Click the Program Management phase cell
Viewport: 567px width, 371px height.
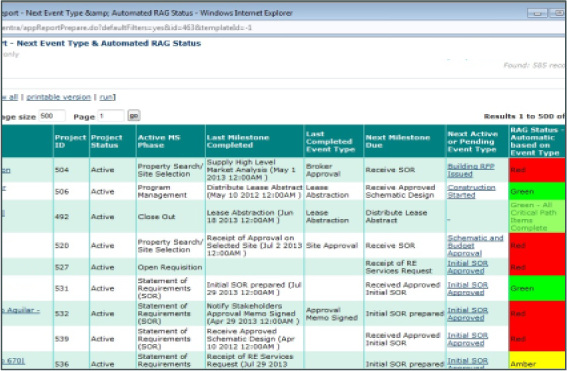(x=170, y=191)
